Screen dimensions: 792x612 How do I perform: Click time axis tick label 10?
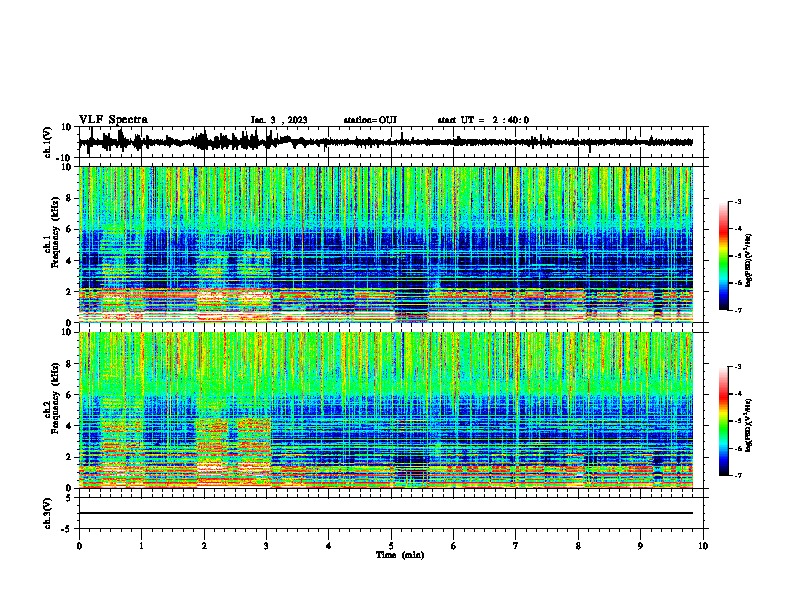703,546
